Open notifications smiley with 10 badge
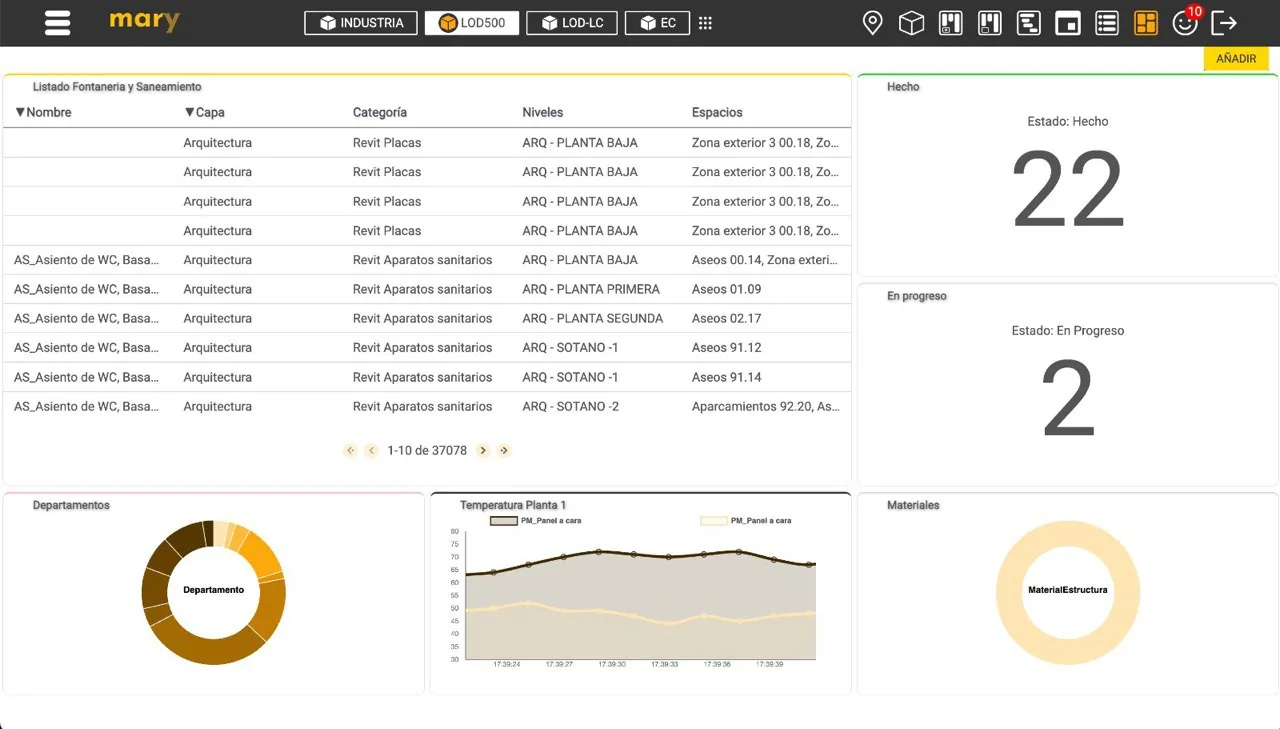 click(x=1186, y=22)
